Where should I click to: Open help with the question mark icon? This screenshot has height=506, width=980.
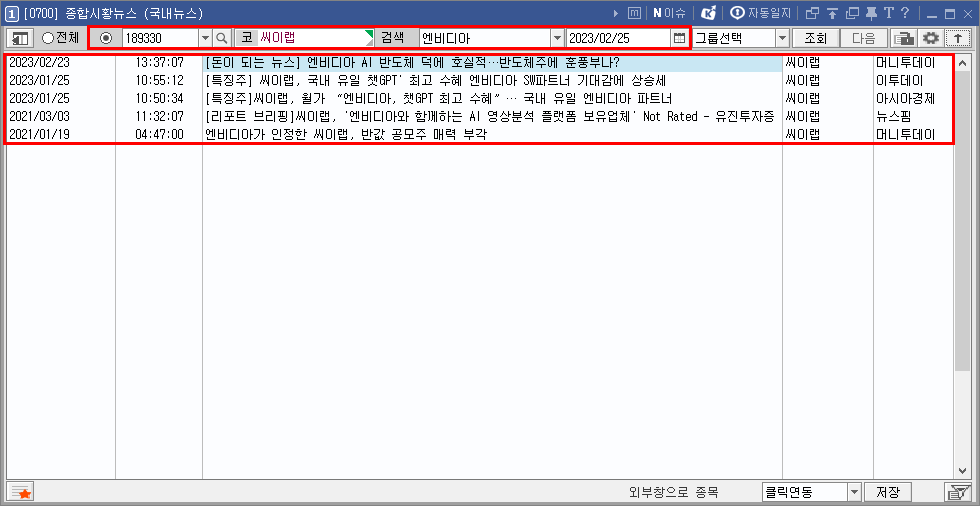pos(904,13)
